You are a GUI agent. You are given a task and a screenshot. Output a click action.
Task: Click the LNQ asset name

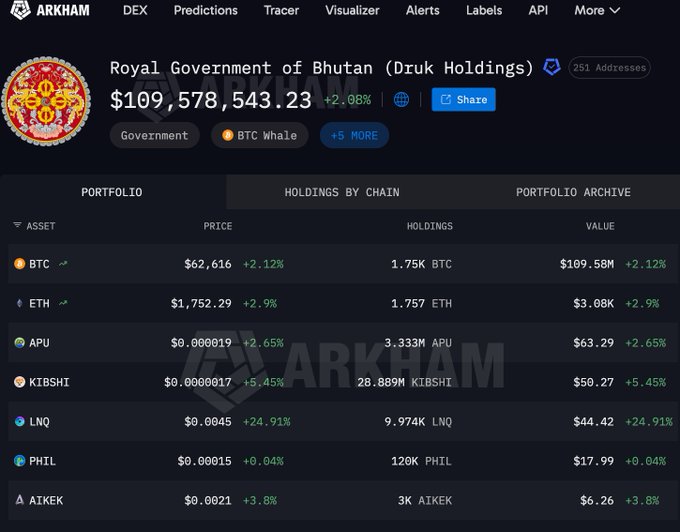click(39, 422)
